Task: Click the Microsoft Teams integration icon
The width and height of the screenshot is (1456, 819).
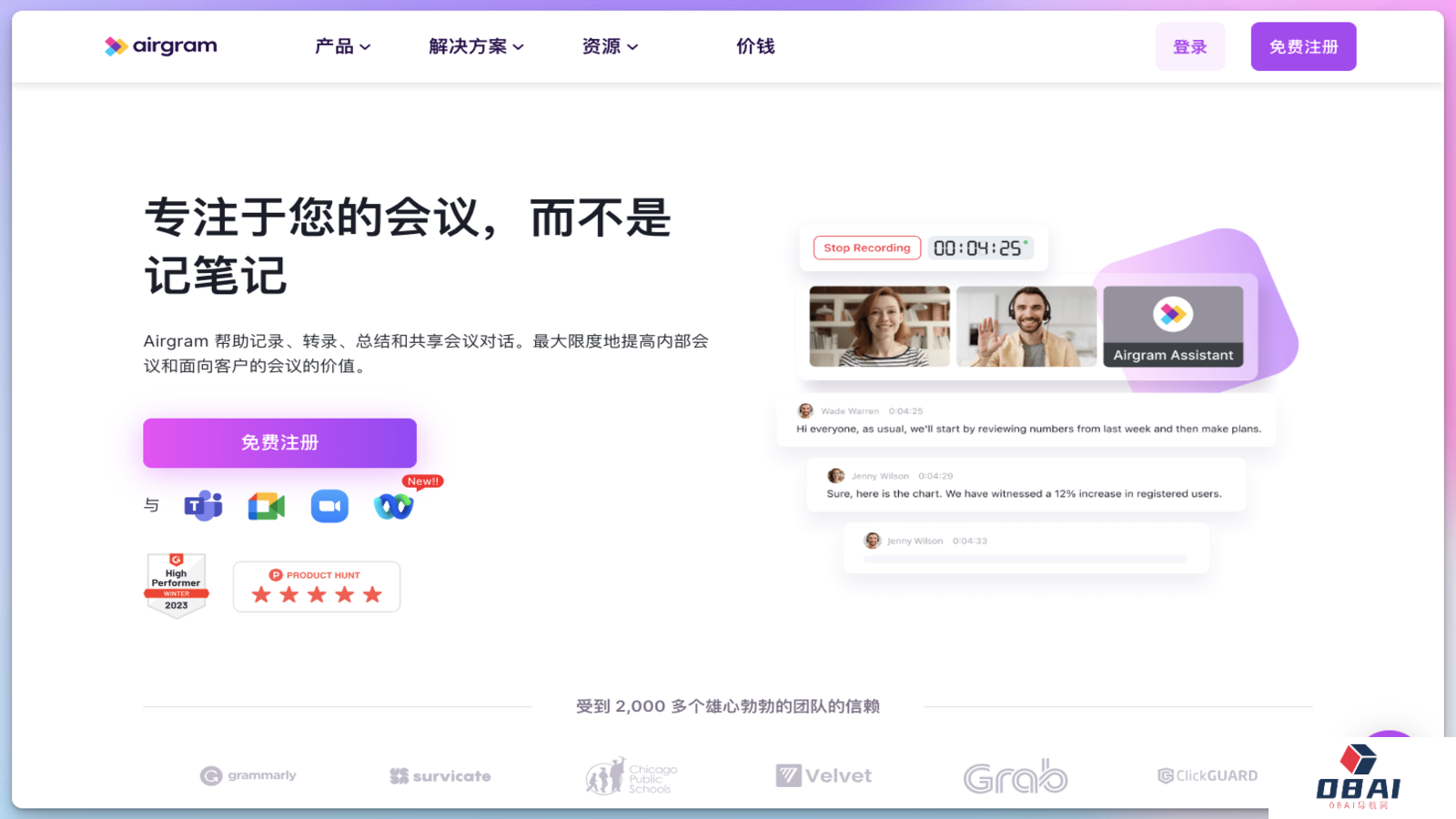Action: click(x=203, y=506)
